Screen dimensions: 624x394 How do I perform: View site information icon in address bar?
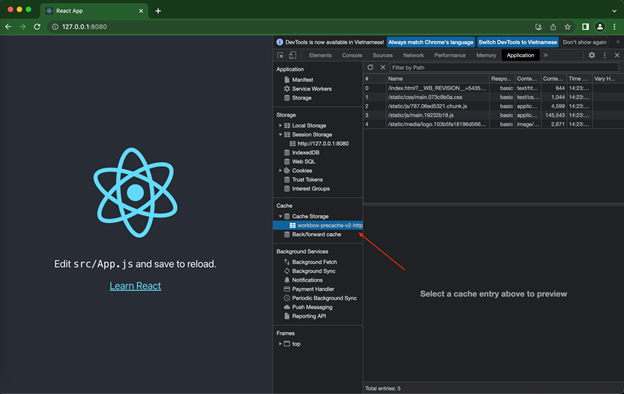click(55, 27)
